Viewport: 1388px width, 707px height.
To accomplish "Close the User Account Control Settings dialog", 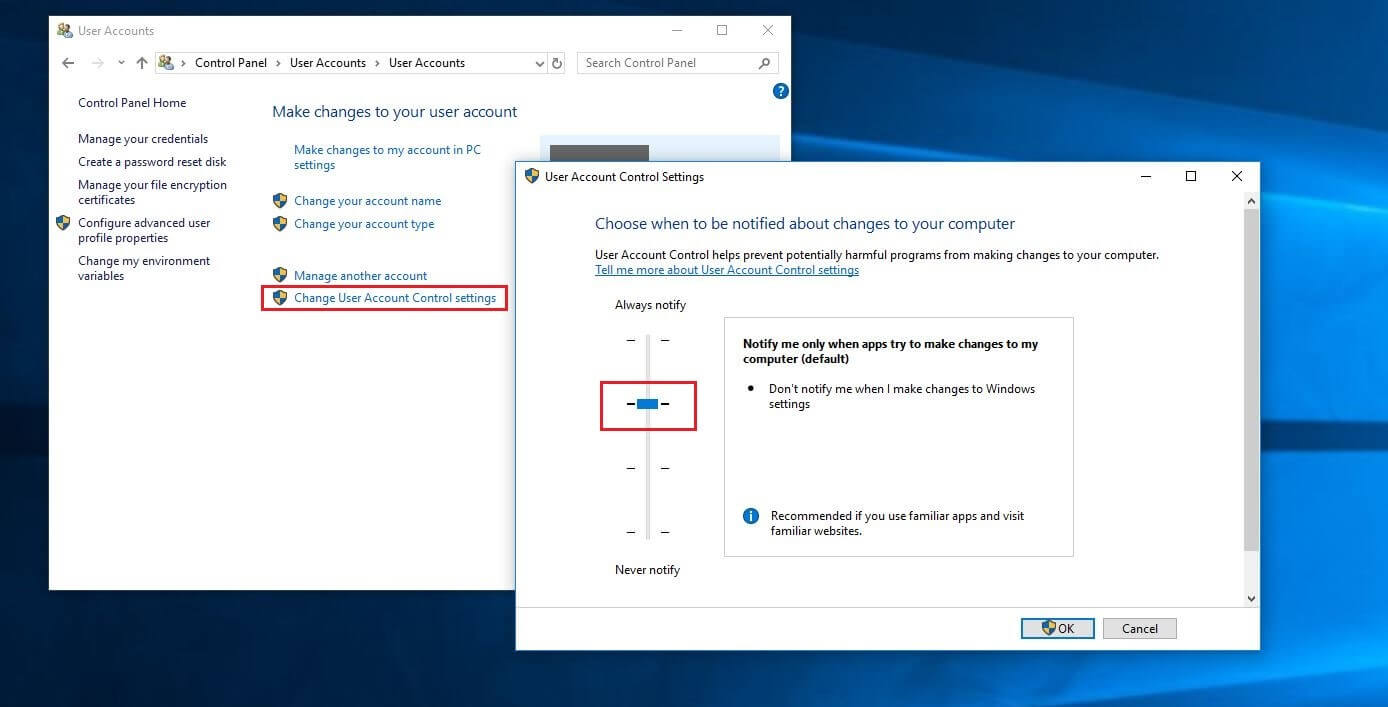I will coord(1237,176).
